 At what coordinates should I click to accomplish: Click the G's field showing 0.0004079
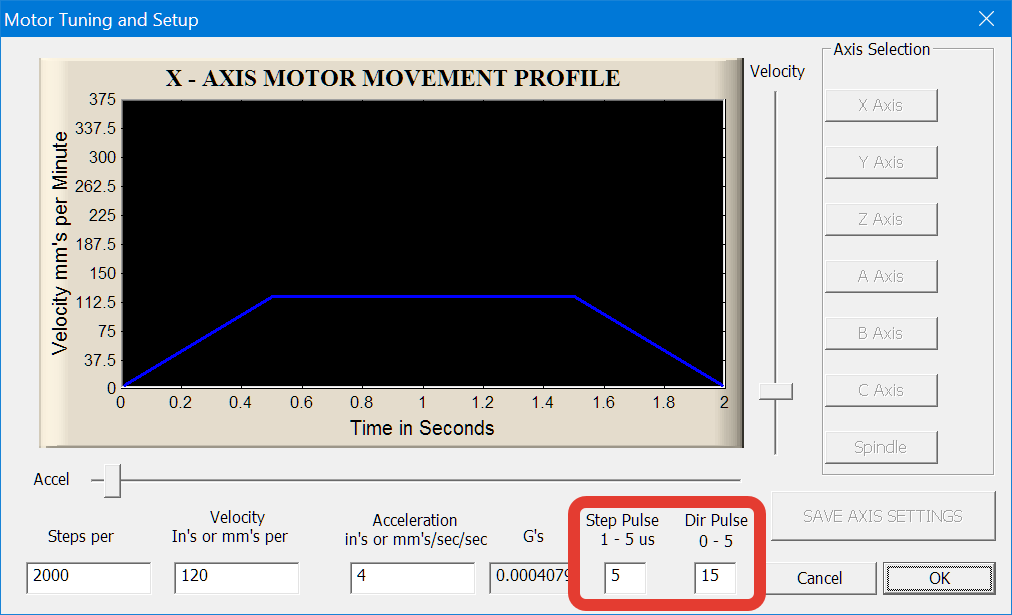(529, 578)
